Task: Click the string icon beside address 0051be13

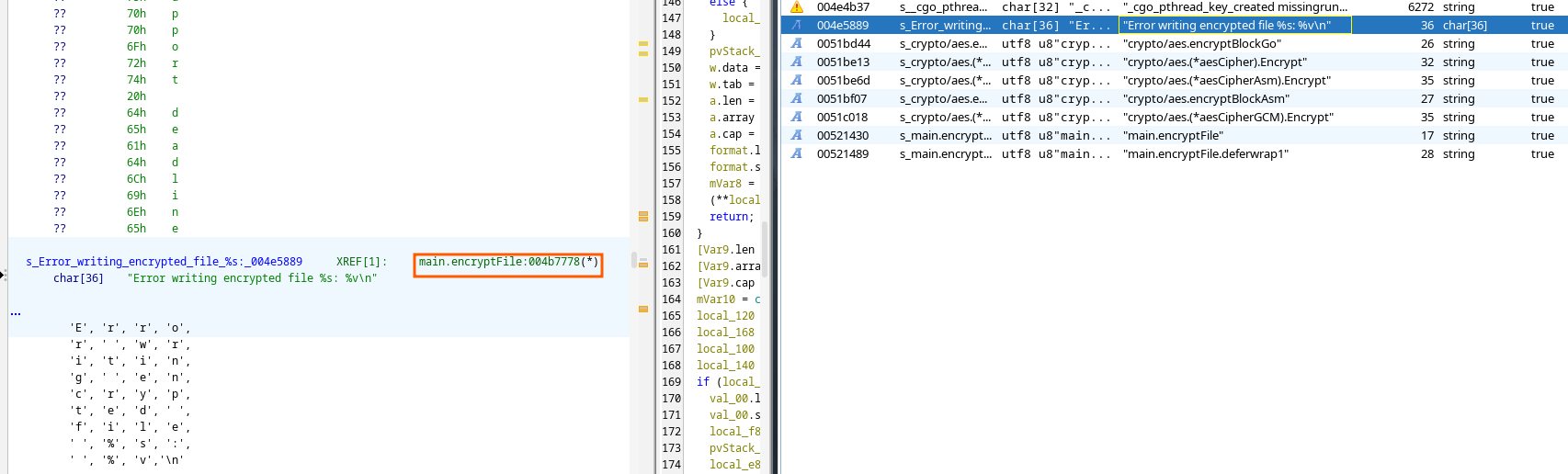Action: 797,62
